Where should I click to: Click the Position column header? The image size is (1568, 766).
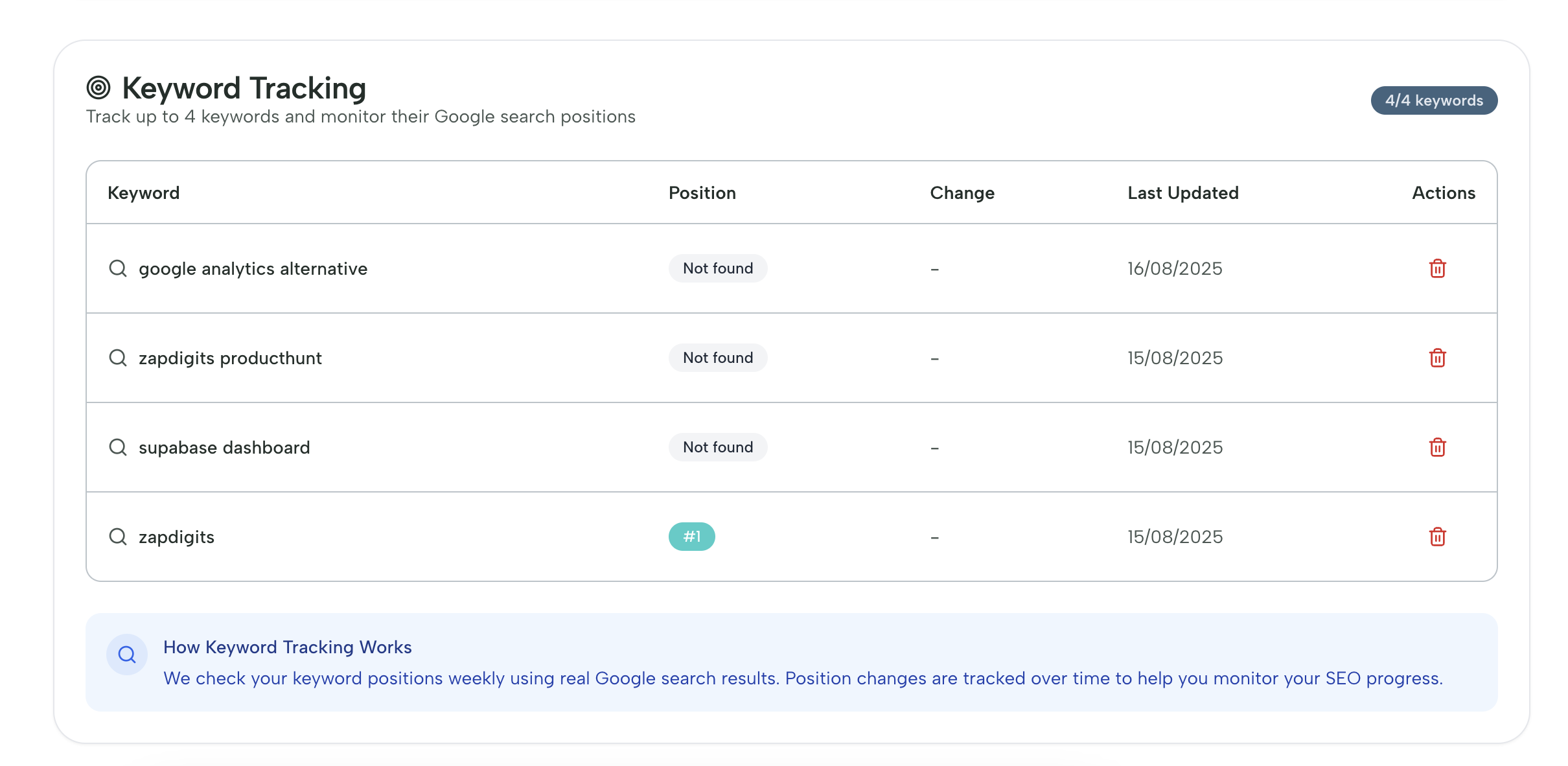702,193
